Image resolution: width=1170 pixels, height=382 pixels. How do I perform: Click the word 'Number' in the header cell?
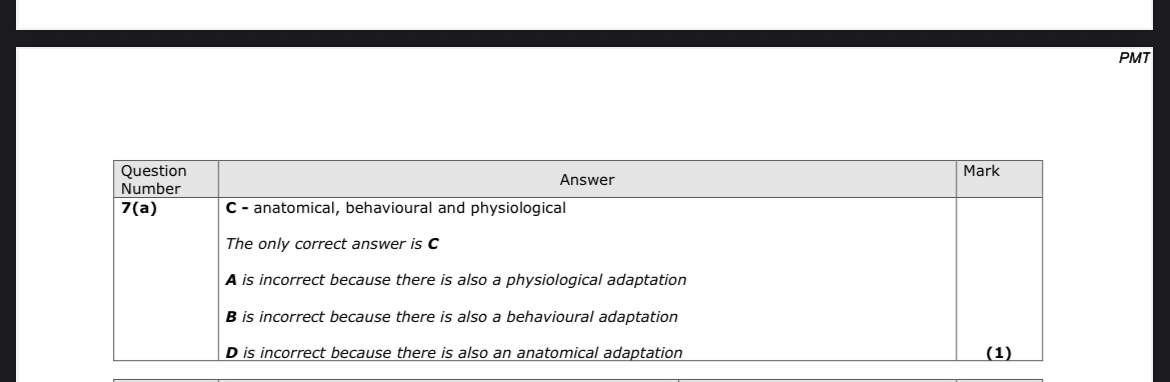[151, 189]
